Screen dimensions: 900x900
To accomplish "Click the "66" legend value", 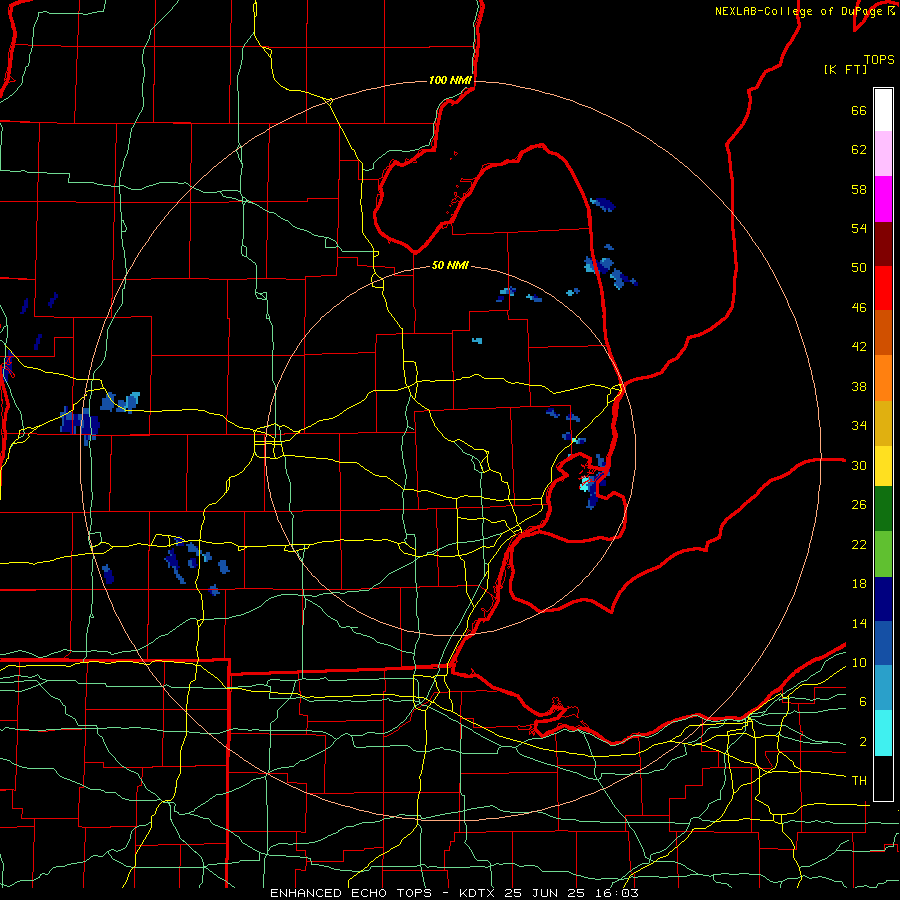I will point(859,110).
